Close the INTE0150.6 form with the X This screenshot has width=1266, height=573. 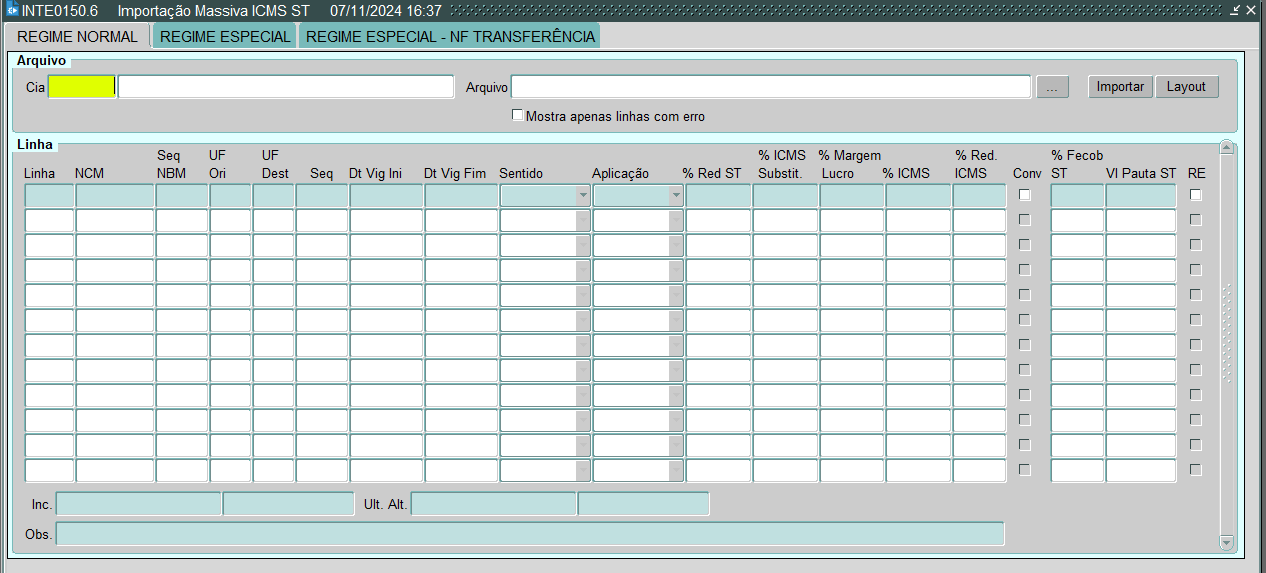tap(1252, 10)
